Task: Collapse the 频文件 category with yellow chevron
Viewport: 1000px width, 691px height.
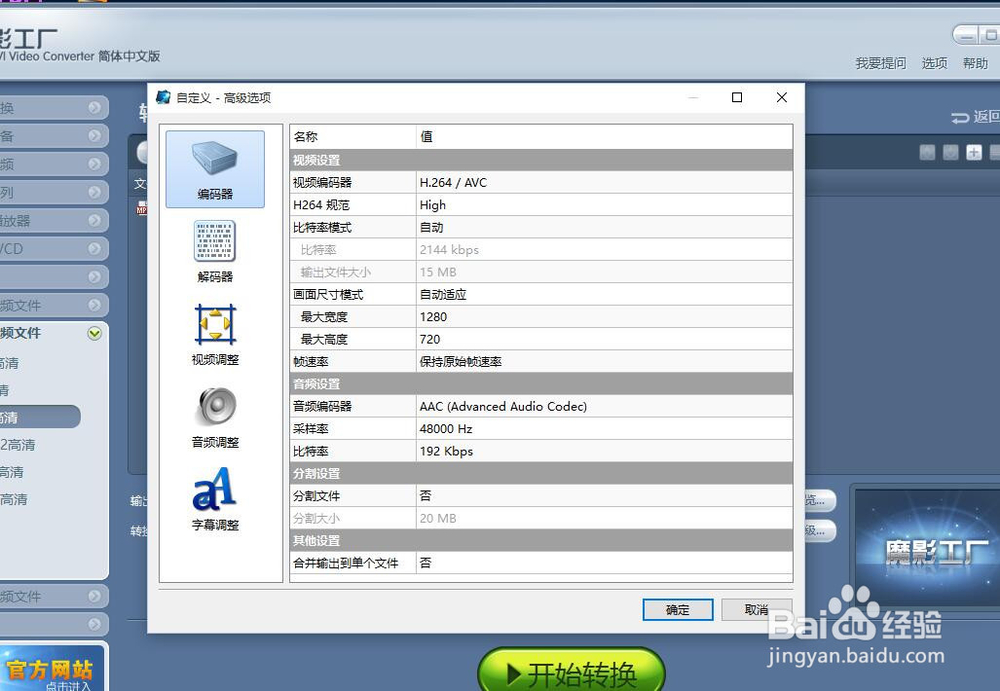Action: [95, 333]
